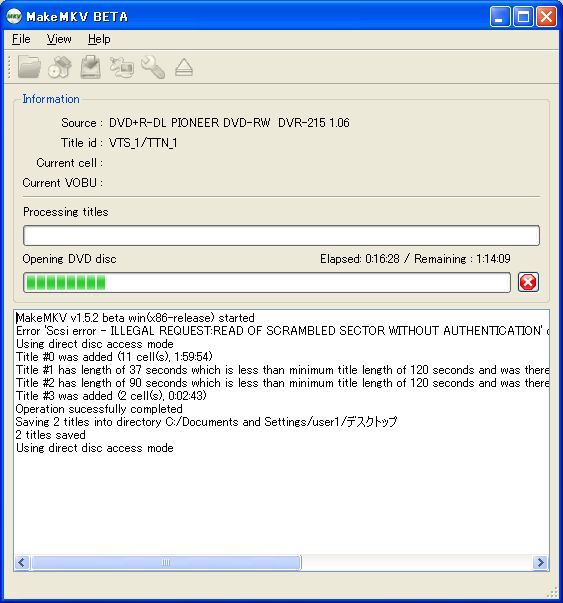This screenshot has width=563, height=603.
Task: Click the Title #1 37 seconds log line
Action: point(282,370)
